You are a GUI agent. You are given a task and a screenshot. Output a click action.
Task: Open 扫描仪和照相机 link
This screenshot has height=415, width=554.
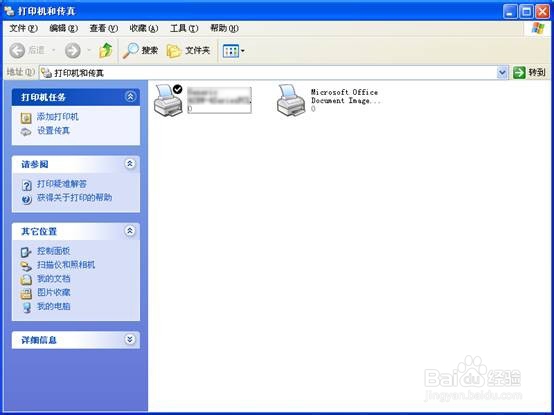click(x=66, y=265)
